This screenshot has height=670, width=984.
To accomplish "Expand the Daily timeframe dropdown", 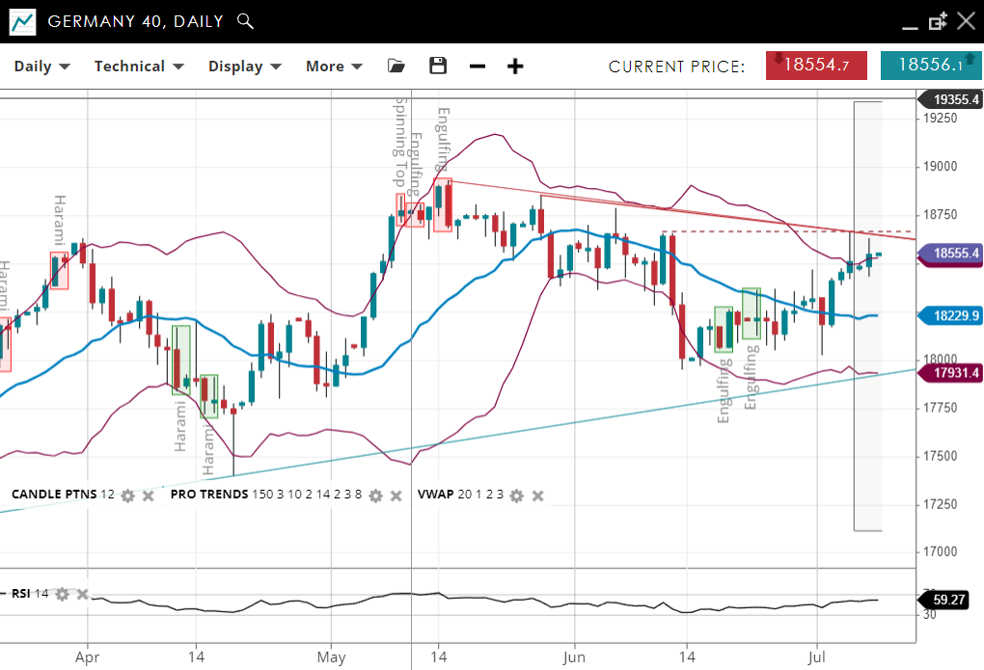I will click(41, 66).
